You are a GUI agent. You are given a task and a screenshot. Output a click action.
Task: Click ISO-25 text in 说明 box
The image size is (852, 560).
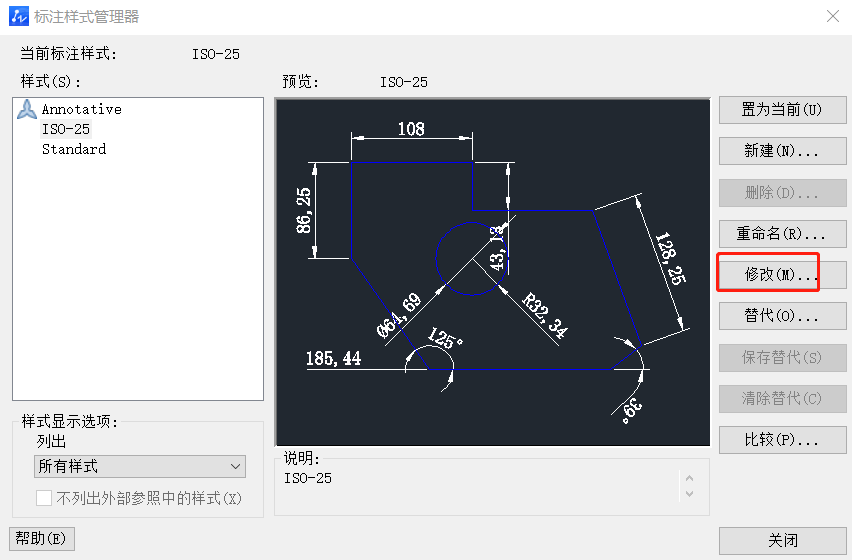308,479
